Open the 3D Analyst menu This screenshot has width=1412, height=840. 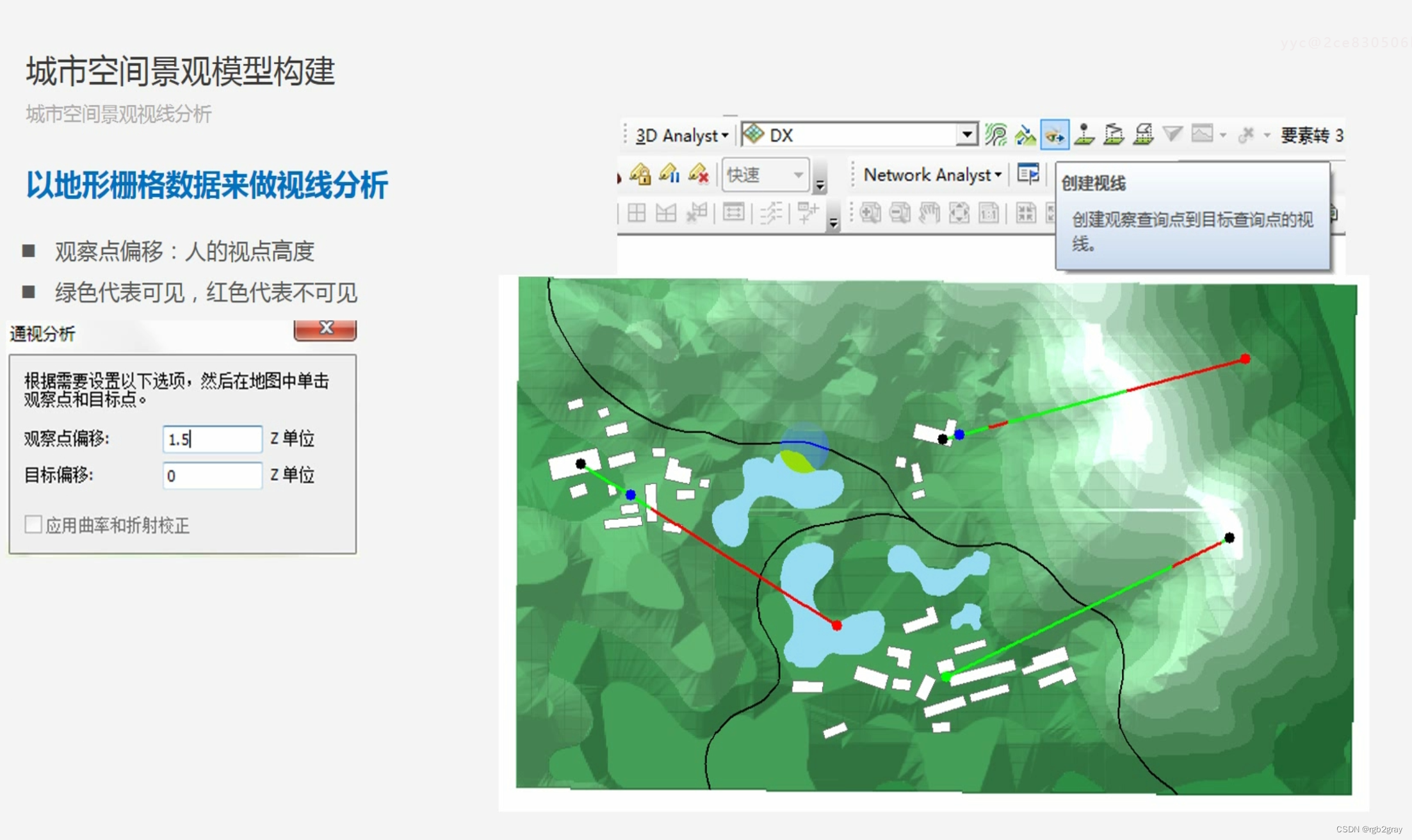[681, 136]
